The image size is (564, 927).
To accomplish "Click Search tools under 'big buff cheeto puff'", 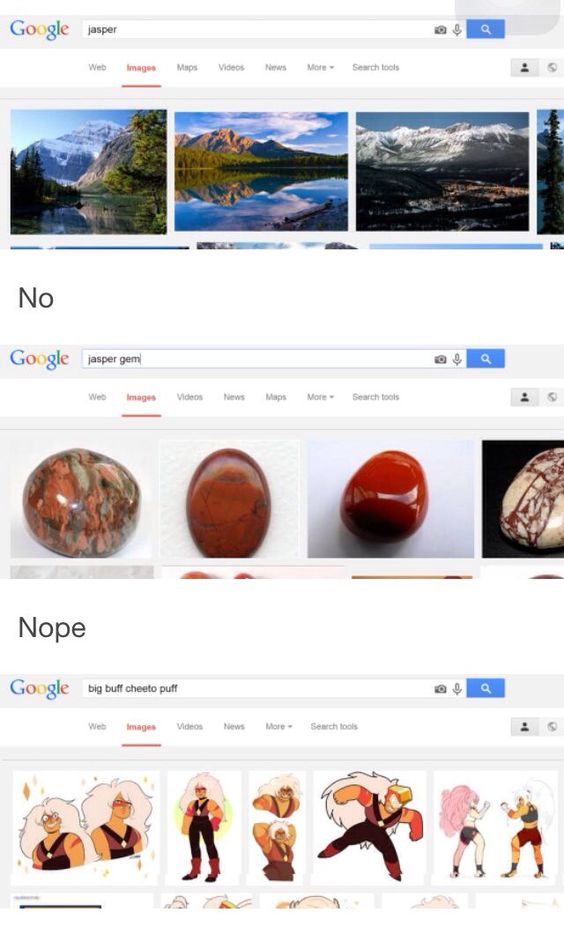I will coord(334,726).
